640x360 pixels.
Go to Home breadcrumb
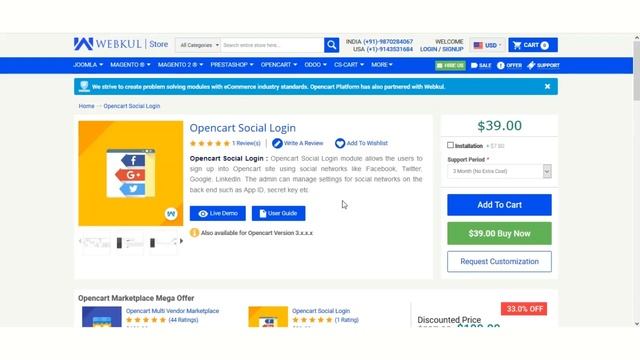pos(87,106)
